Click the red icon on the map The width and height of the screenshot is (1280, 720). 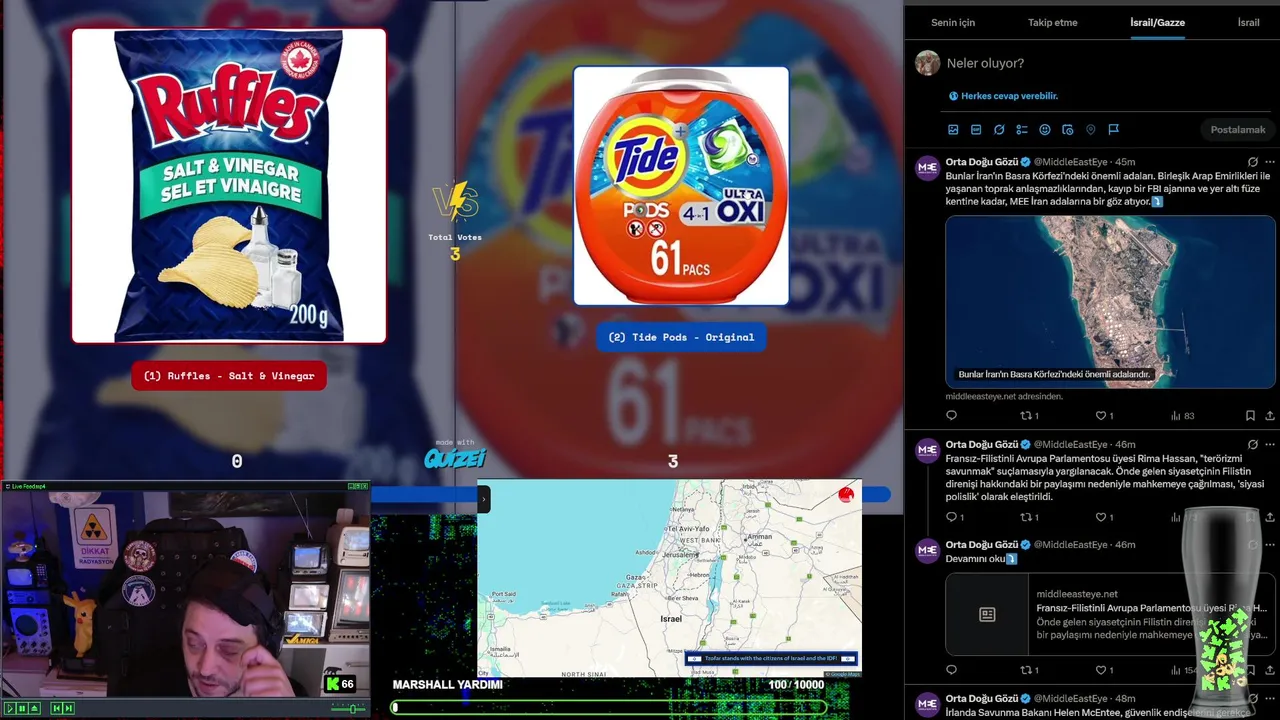tap(846, 495)
